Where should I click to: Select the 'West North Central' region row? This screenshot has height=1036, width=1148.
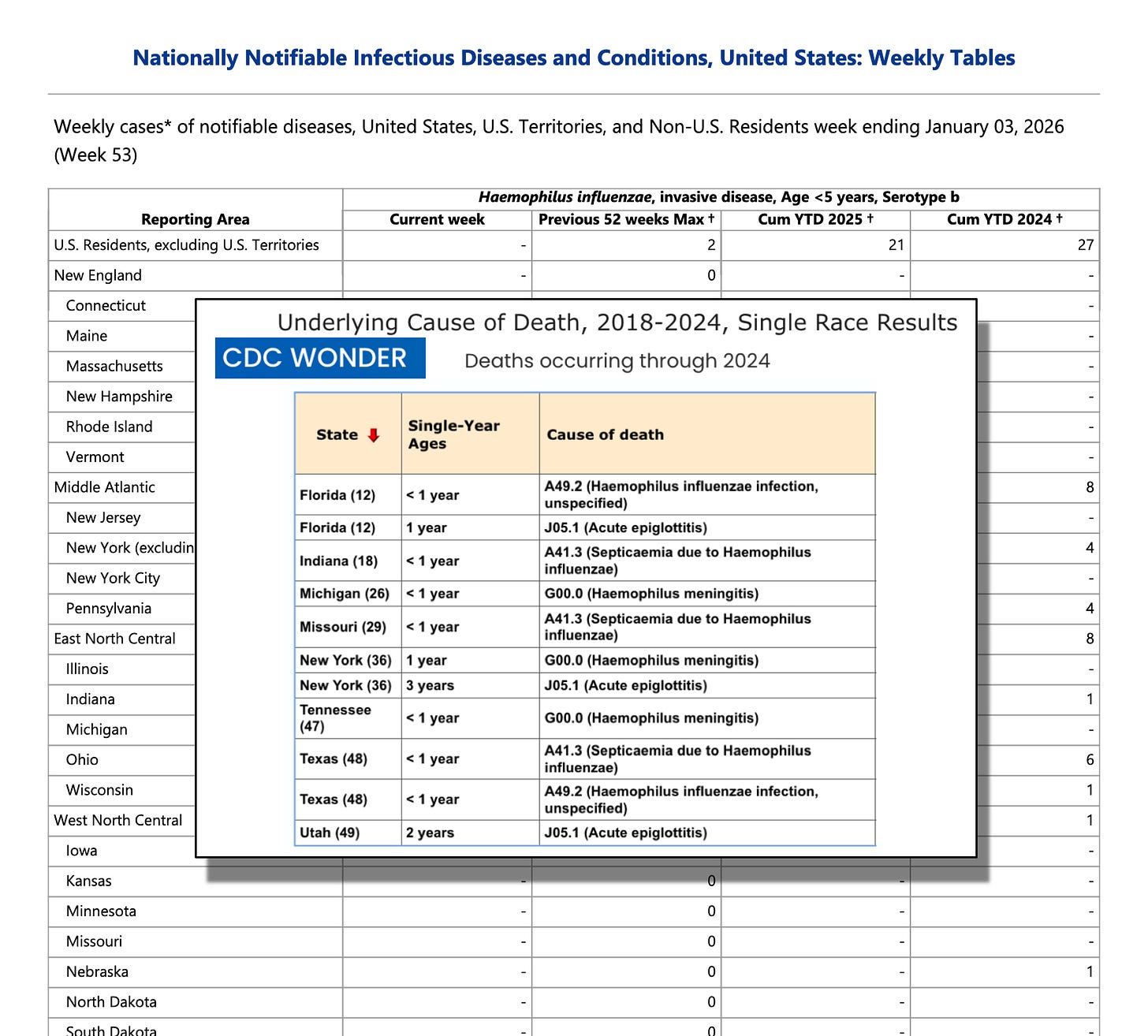[118, 820]
